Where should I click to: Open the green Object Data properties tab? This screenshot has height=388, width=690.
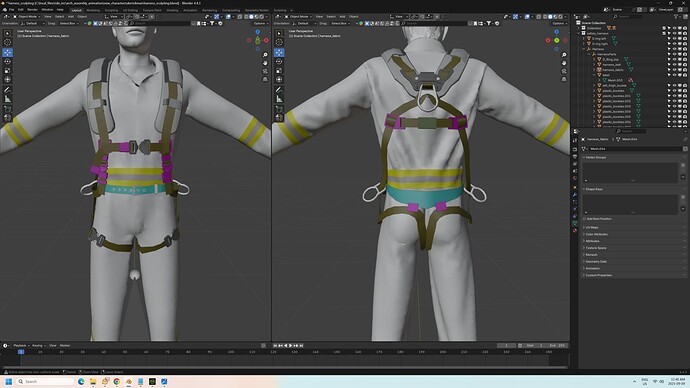575,223
